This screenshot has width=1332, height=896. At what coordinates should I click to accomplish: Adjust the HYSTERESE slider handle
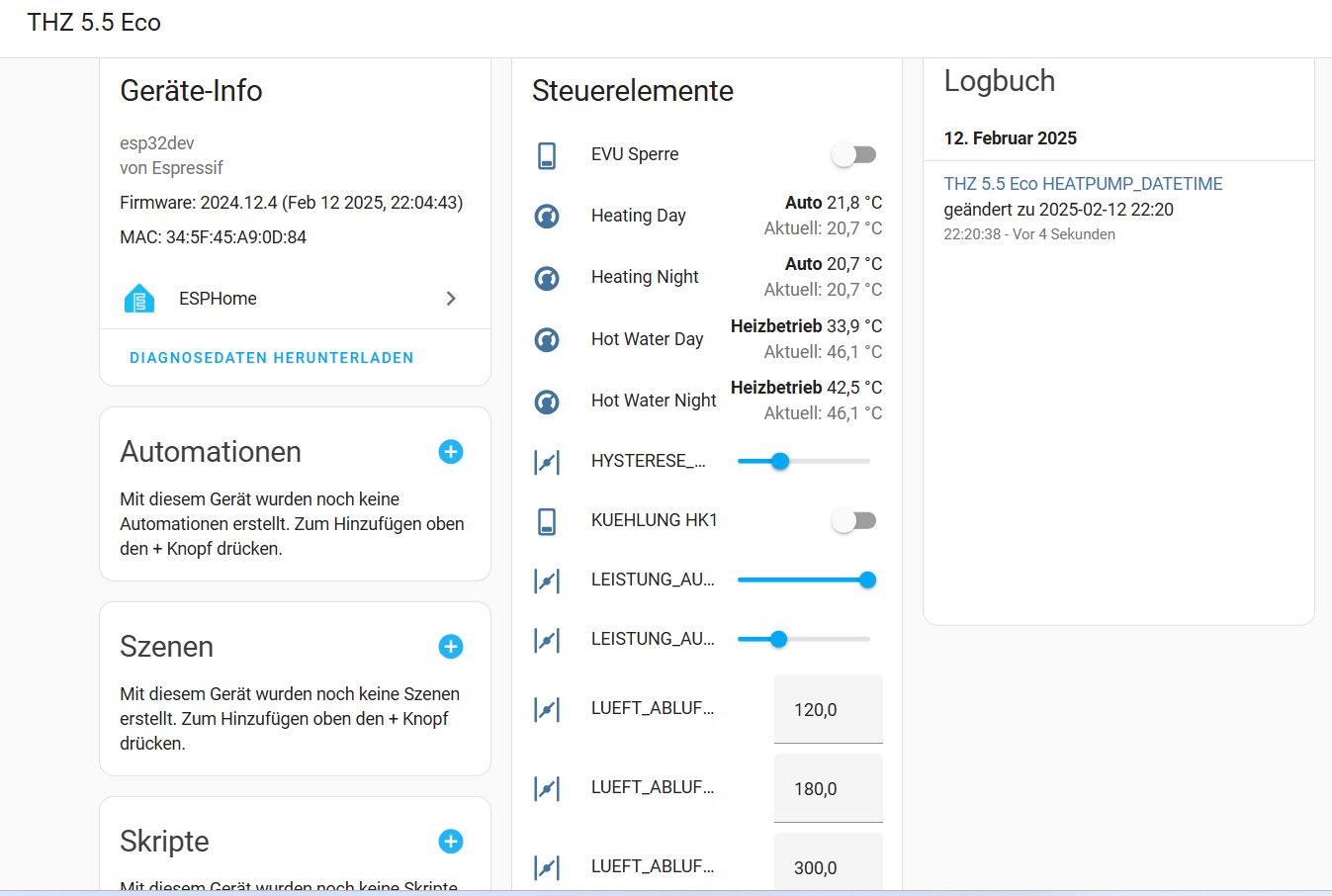pos(780,461)
